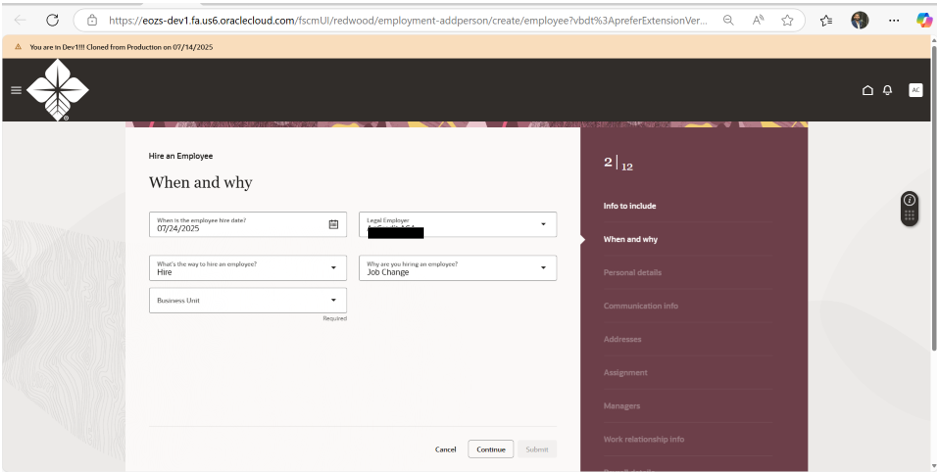Select the When and why step
Image resolution: width=937 pixels, height=472 pixels.
click(x=630, y=240)
